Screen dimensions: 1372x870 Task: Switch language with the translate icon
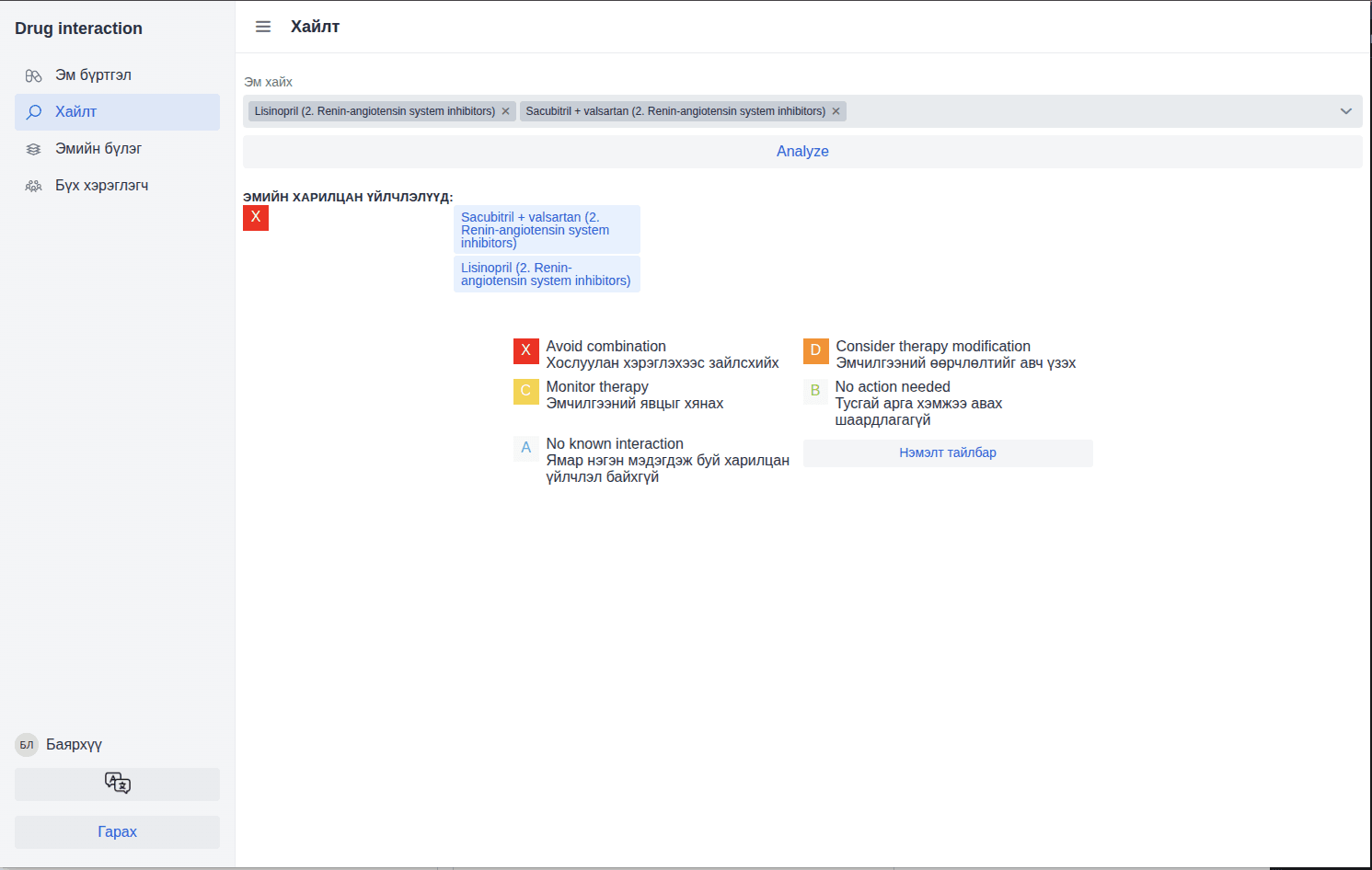click(118, 784)
